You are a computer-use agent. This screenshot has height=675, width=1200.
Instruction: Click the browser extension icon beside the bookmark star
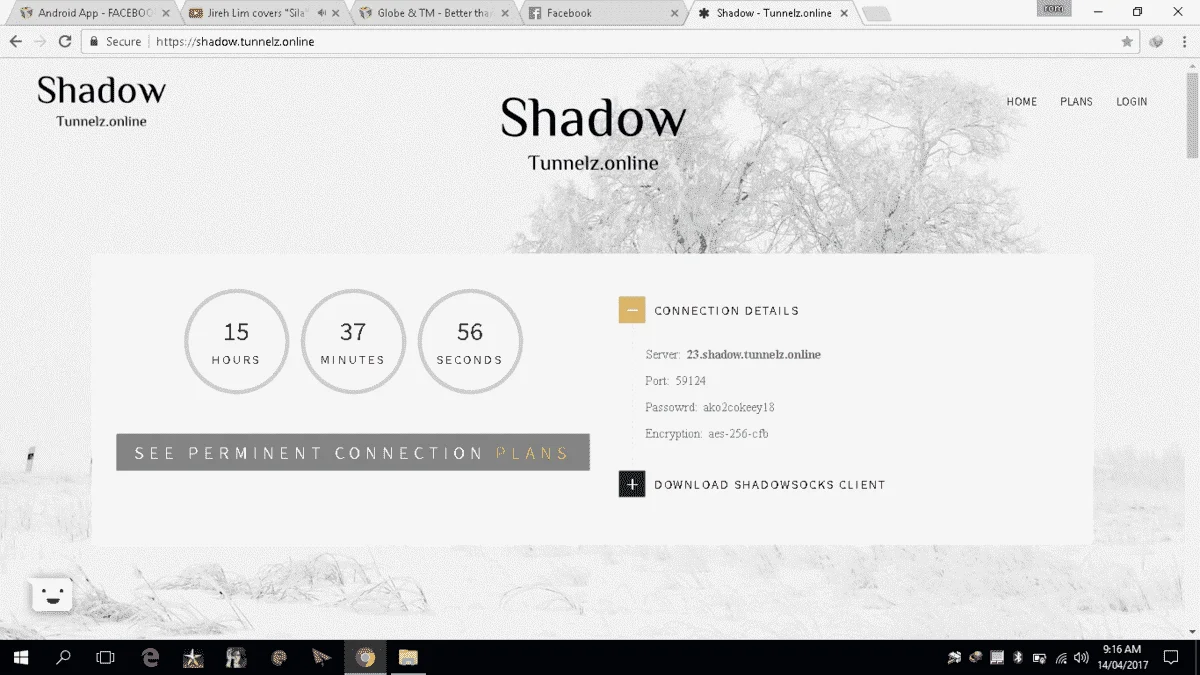pyautogui.click(x=1156, y=42)
